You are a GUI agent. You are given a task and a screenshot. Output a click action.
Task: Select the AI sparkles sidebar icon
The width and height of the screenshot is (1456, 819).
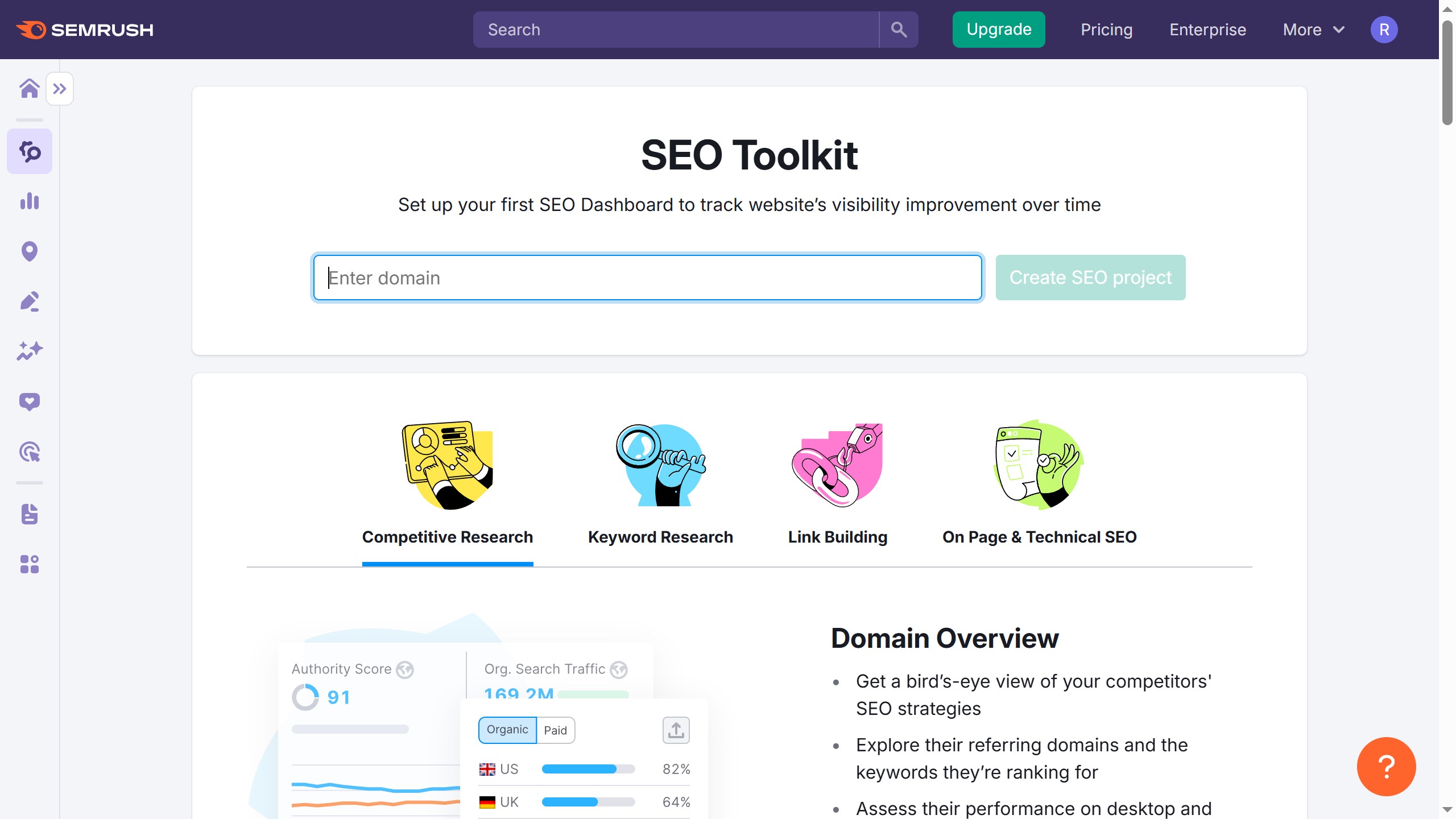(29, 350)
